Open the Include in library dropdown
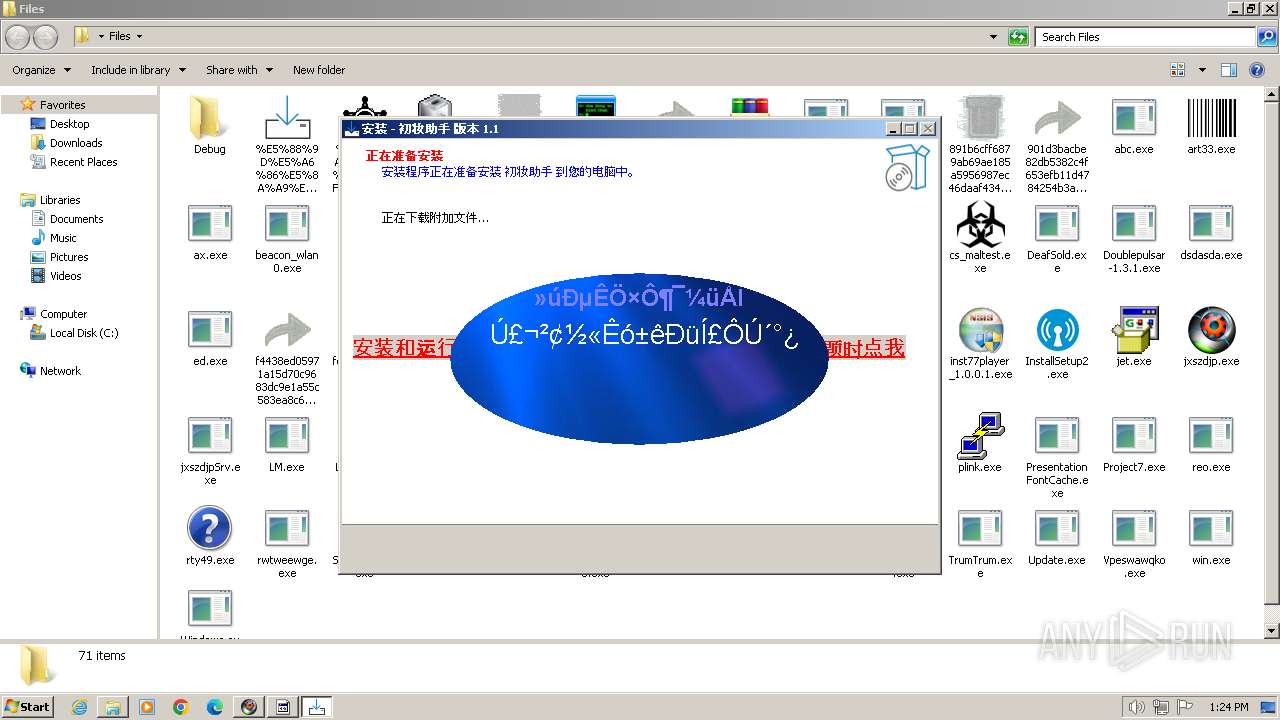This screenshot has height=720, width=1280. [138, 70]
